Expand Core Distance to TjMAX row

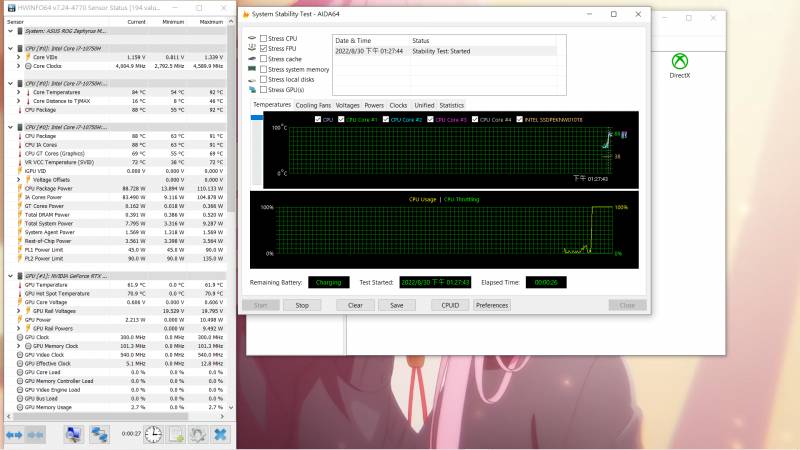[18, 101]
